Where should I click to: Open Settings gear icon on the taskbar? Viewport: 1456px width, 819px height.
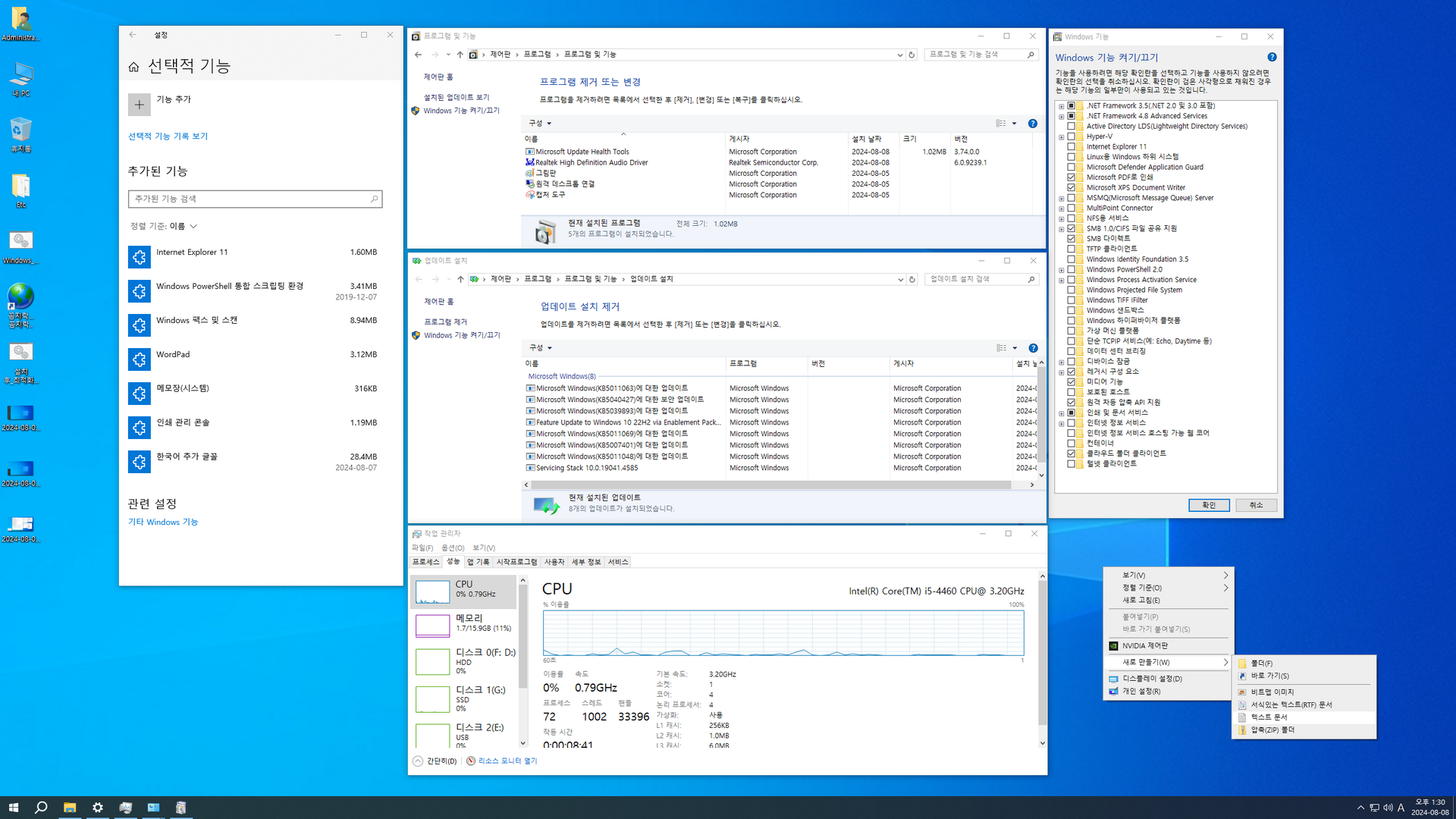click(98, 808)
